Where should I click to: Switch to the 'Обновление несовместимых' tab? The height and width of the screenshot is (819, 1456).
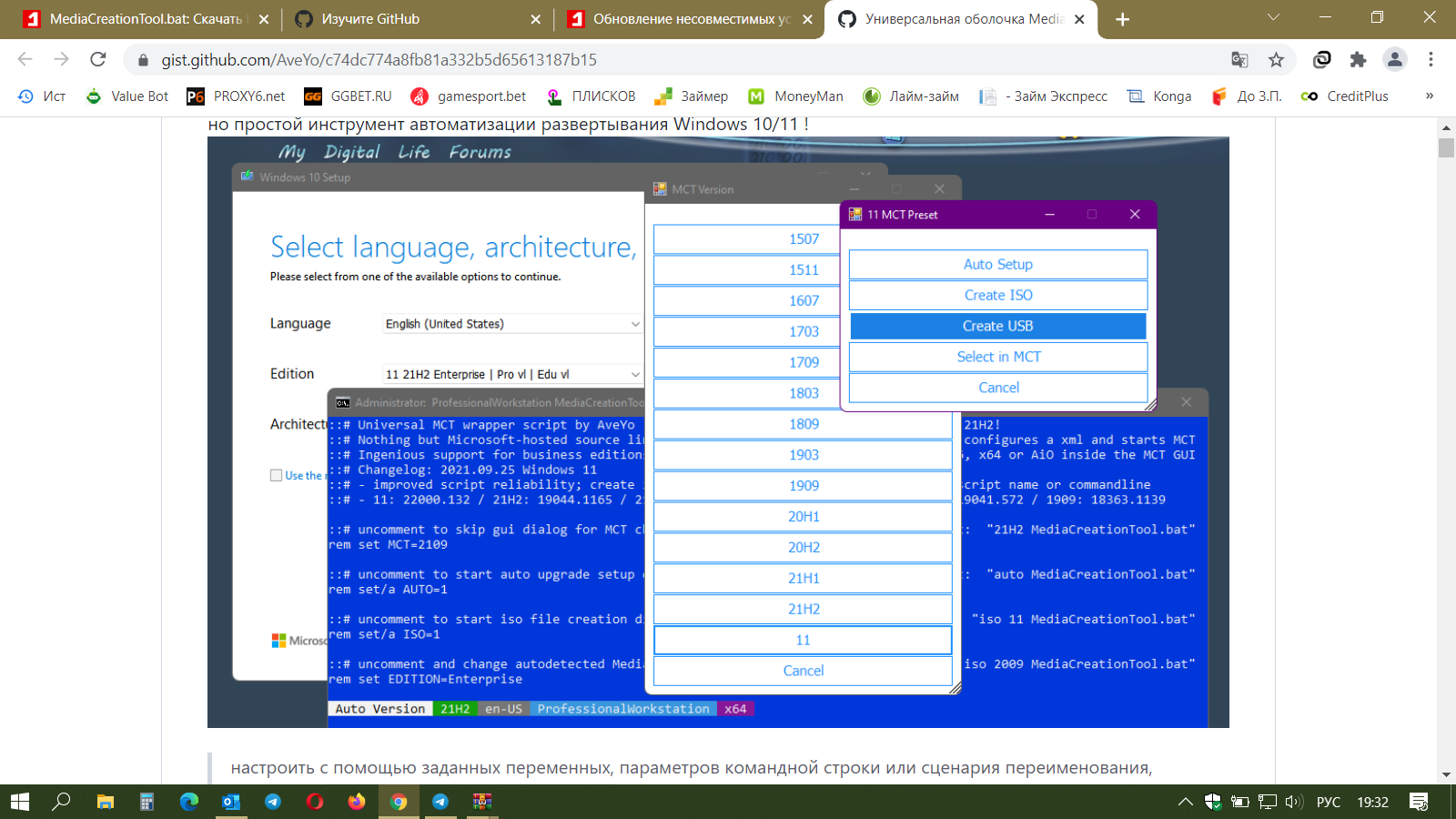pyautogui.click(x=688, y=19)
